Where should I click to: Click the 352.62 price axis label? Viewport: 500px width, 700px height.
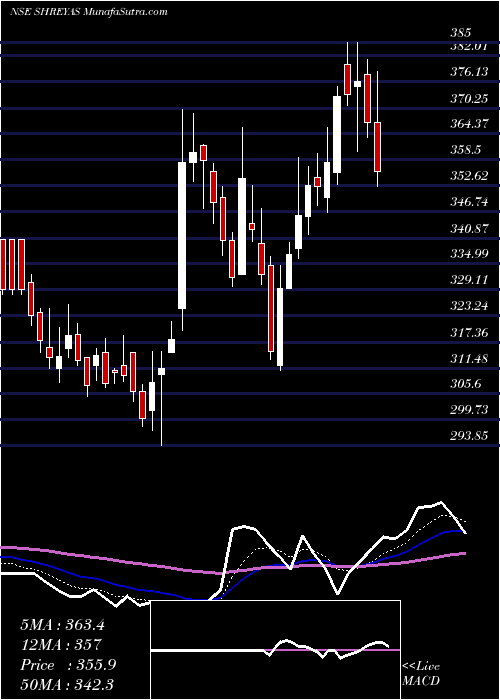469,176
